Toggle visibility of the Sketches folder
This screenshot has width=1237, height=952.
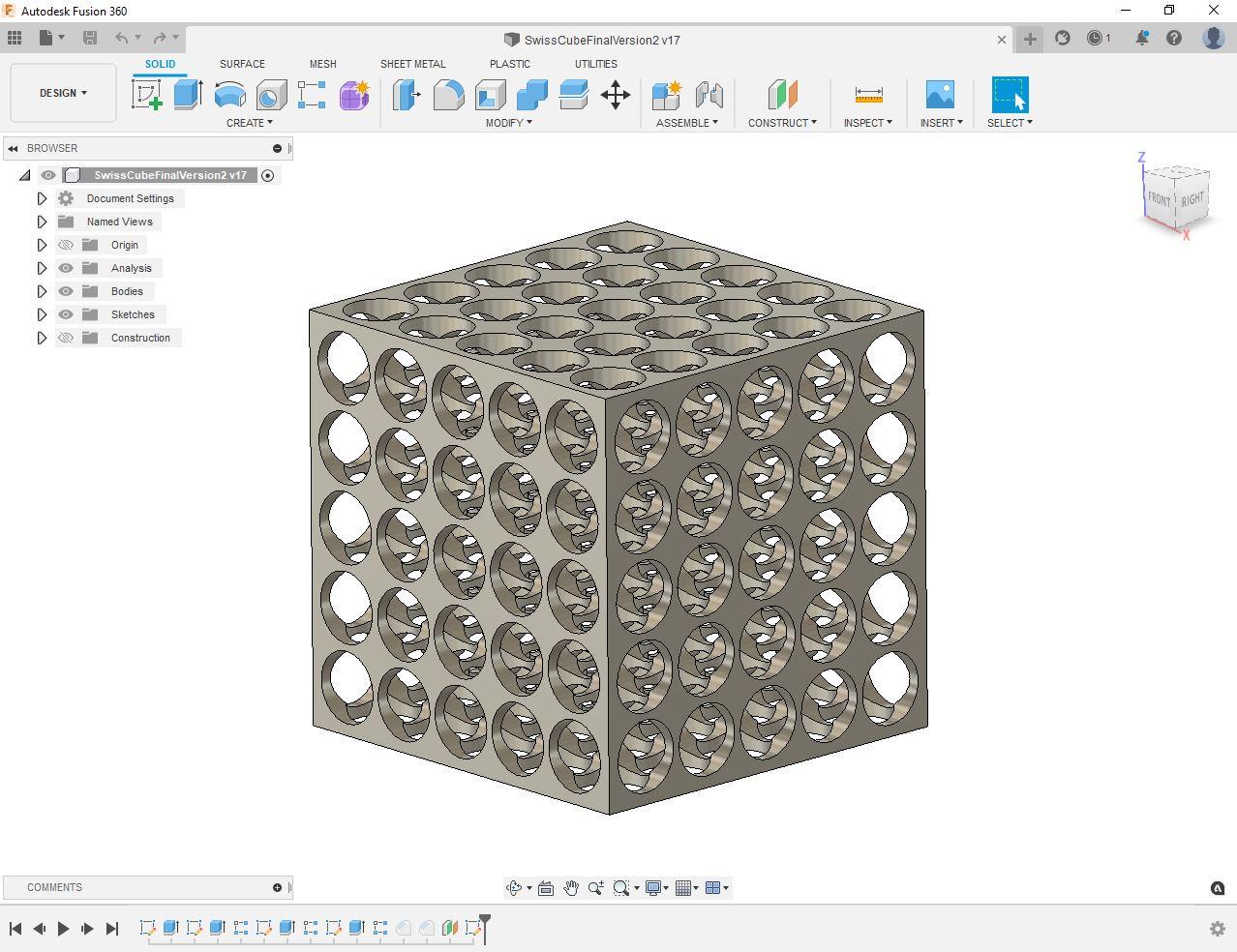65,313
